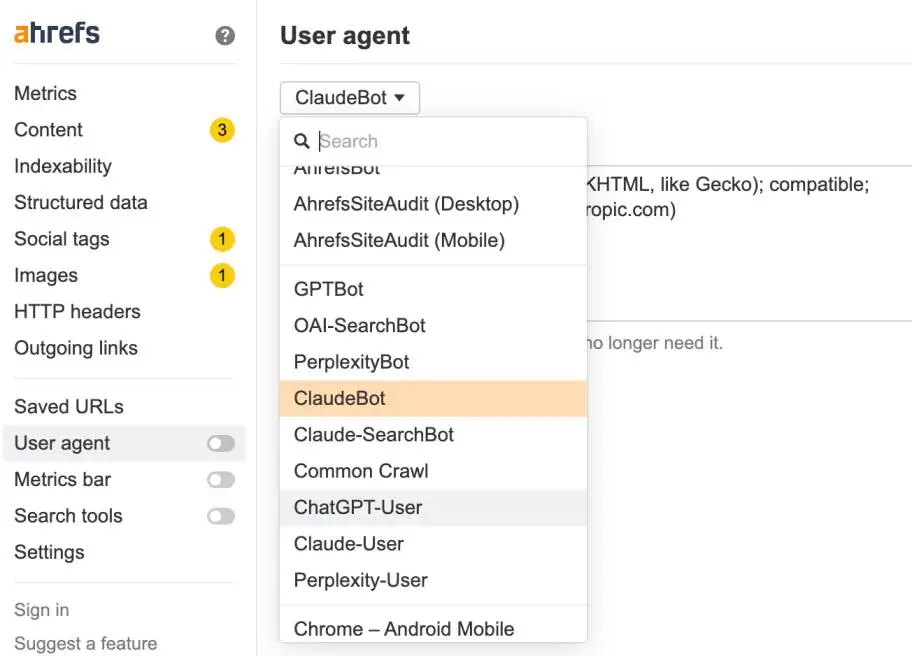This screenshot has width=912, height=656.
Task: Select User agent in sidebar
Action: point(62,443)
